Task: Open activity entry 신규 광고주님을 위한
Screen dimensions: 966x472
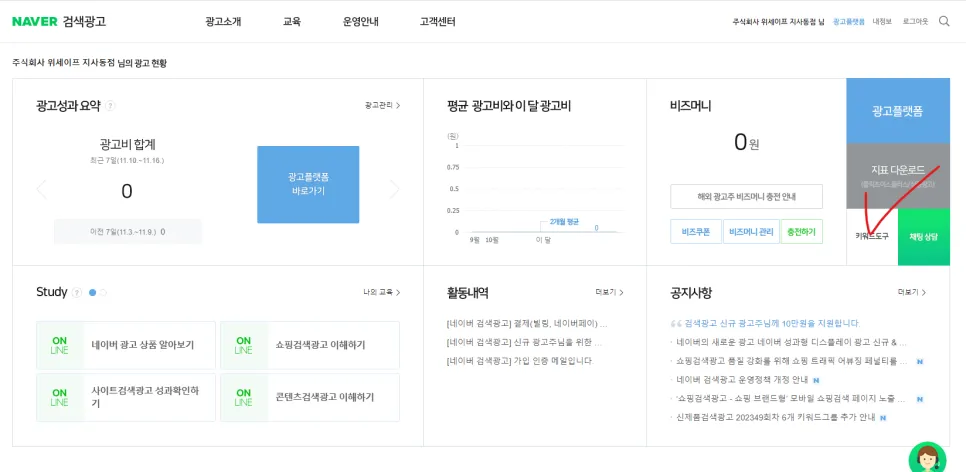Action: pyautogui.click(x=524, y=343)
